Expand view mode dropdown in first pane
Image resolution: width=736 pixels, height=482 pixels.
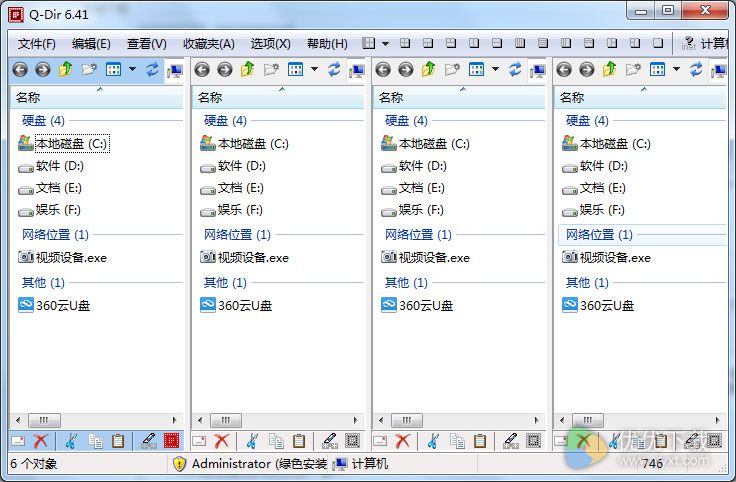[132, 69]
